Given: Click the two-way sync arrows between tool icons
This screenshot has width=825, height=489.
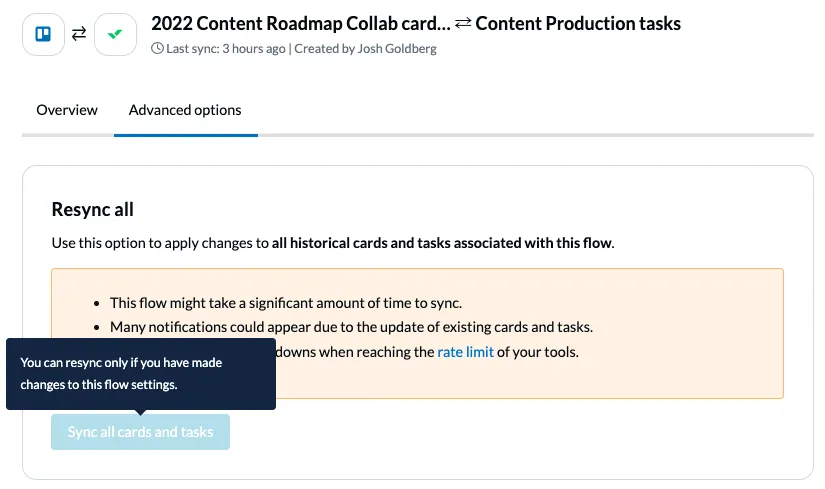Looking at the screenshot, I should coord(79,35).
